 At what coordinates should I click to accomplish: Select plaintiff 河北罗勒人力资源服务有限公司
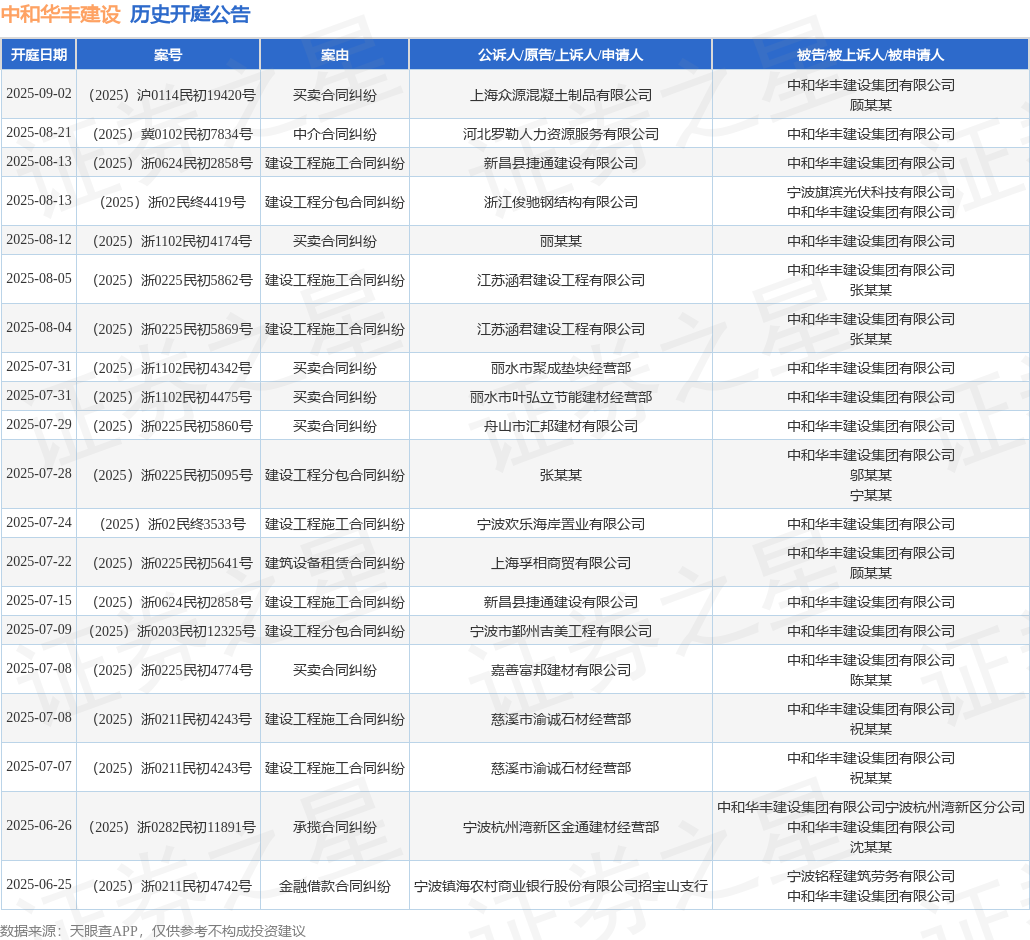click(560, 134)
